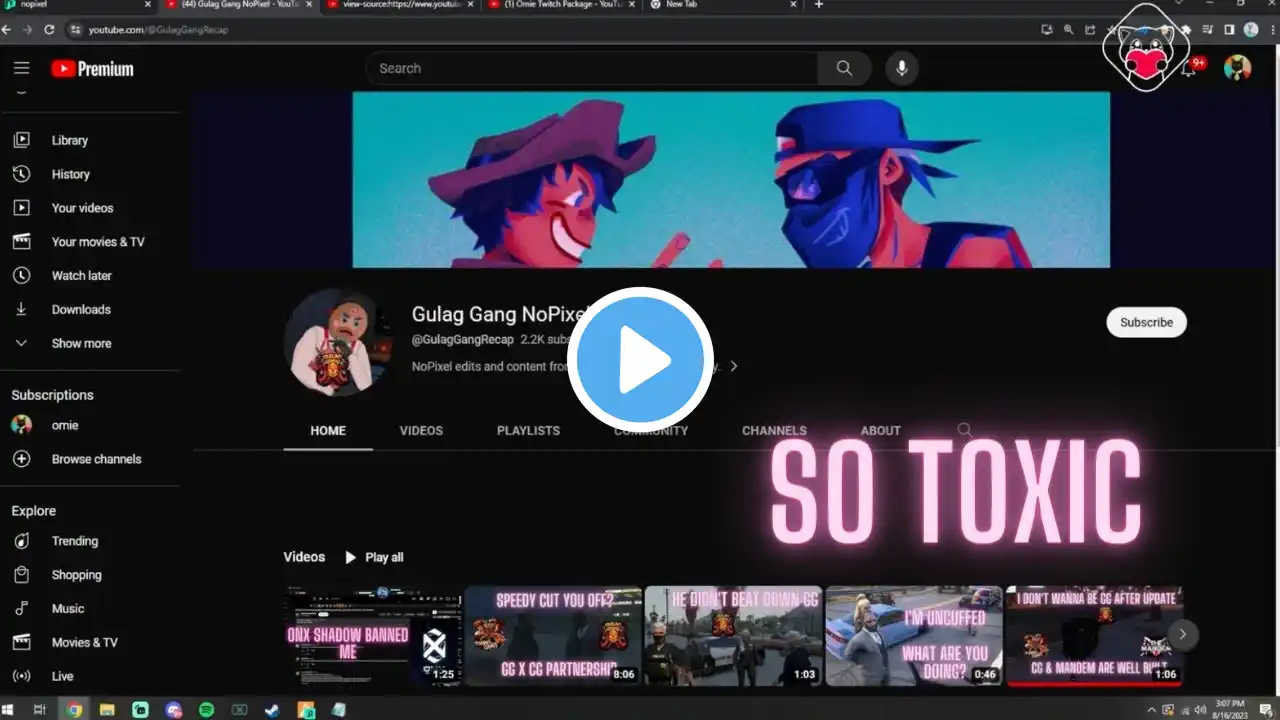Reload the page in the browser
This screenshot has width=1280, height=720.
tap(49, 30)
